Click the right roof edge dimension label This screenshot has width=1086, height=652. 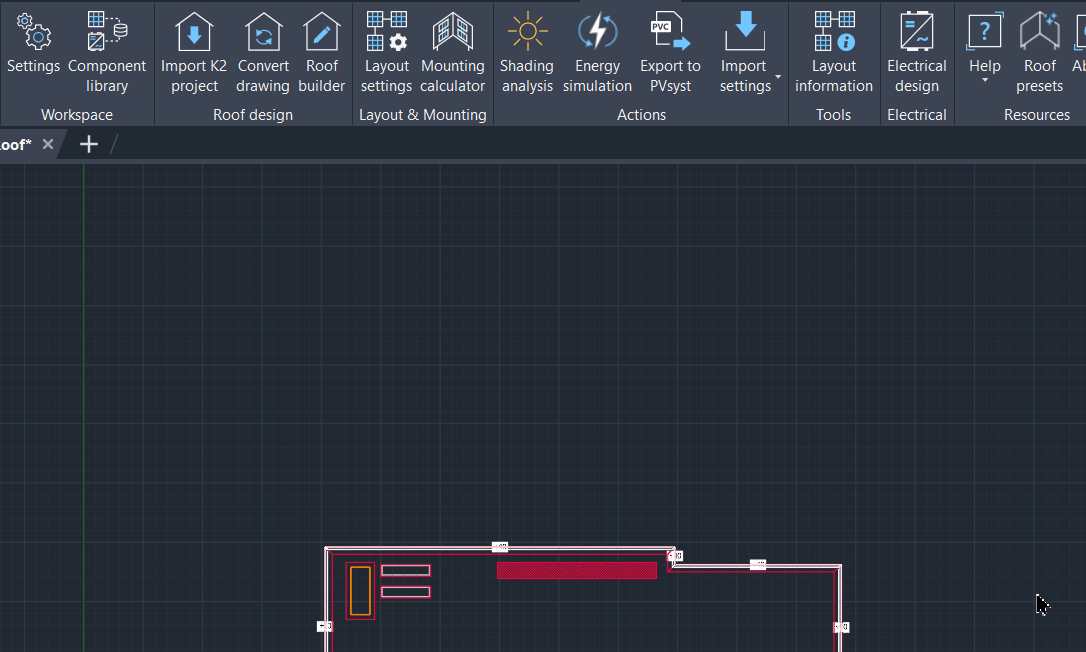842,627
